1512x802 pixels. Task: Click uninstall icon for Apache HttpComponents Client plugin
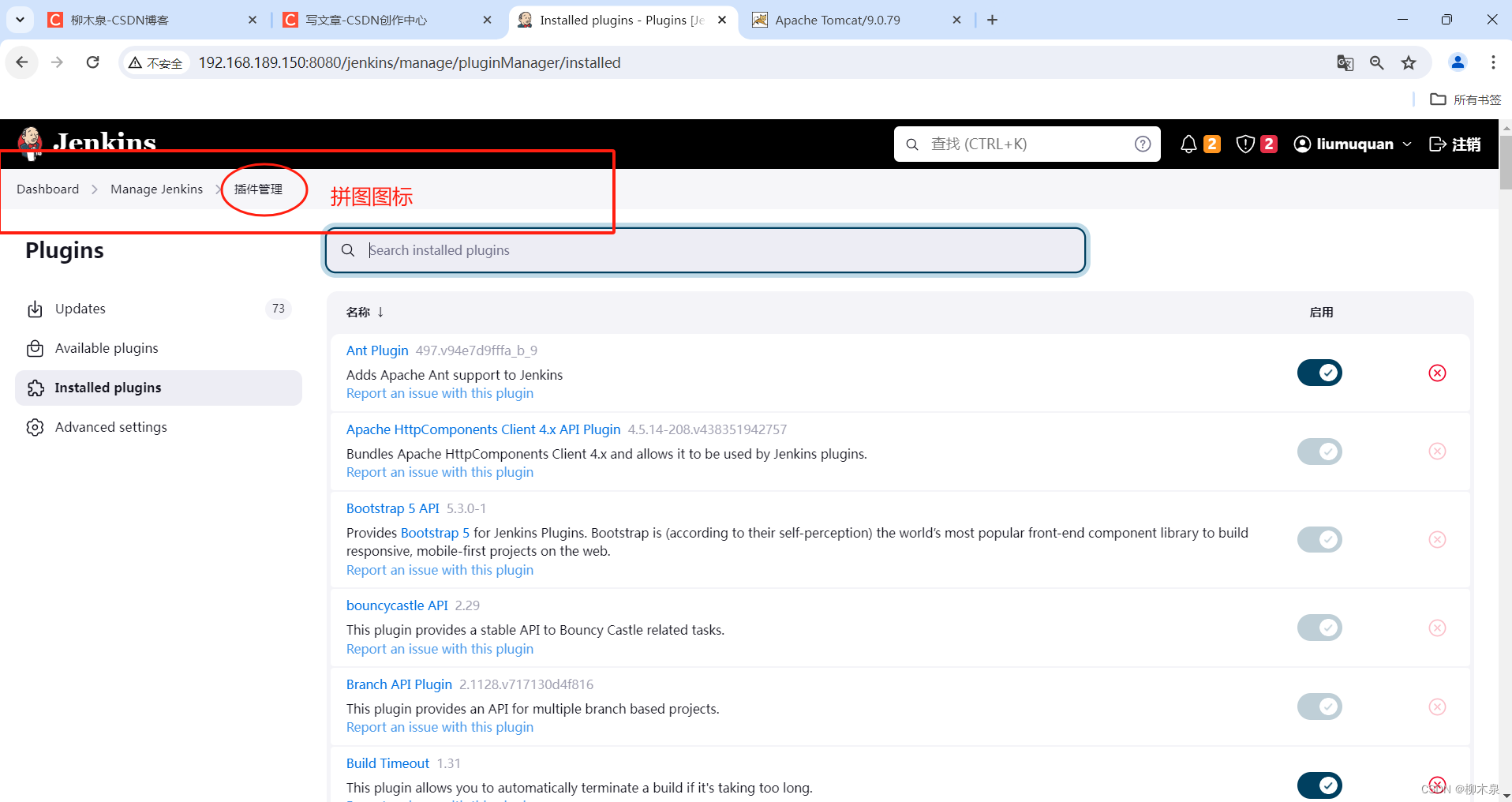click(1437, 452)
